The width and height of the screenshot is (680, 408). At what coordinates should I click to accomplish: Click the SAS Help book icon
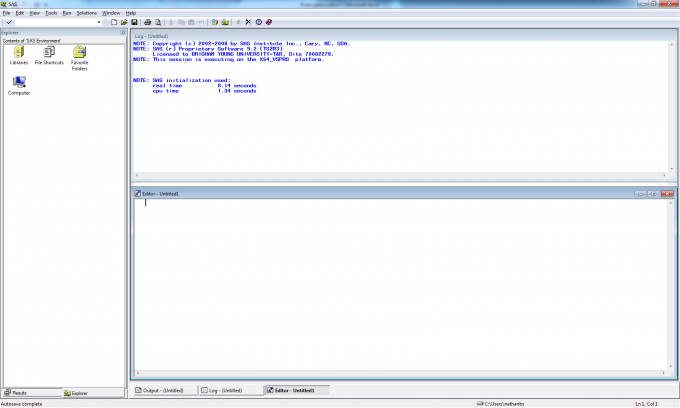point(270,21)
